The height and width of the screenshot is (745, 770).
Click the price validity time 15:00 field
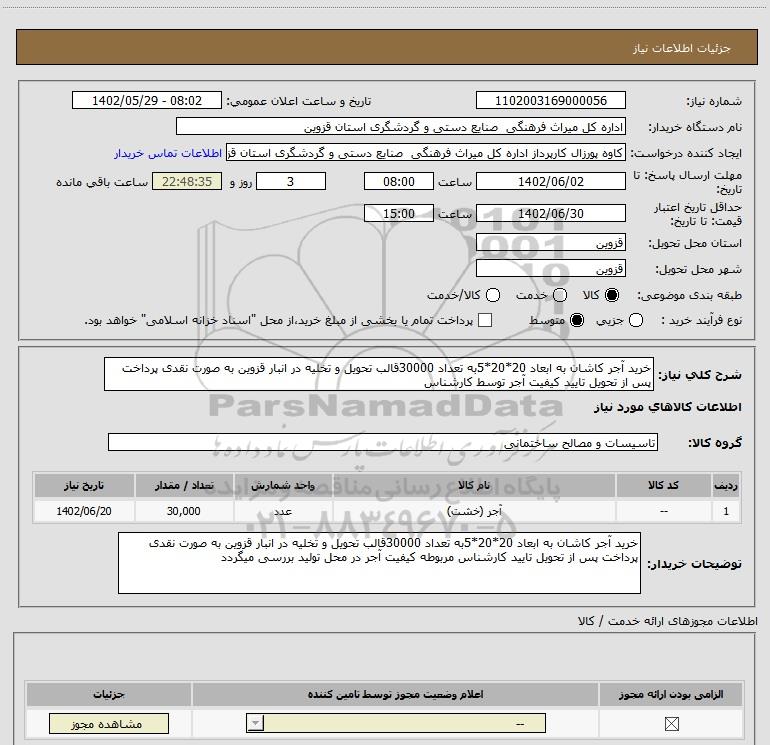click(x=399, y=214)
